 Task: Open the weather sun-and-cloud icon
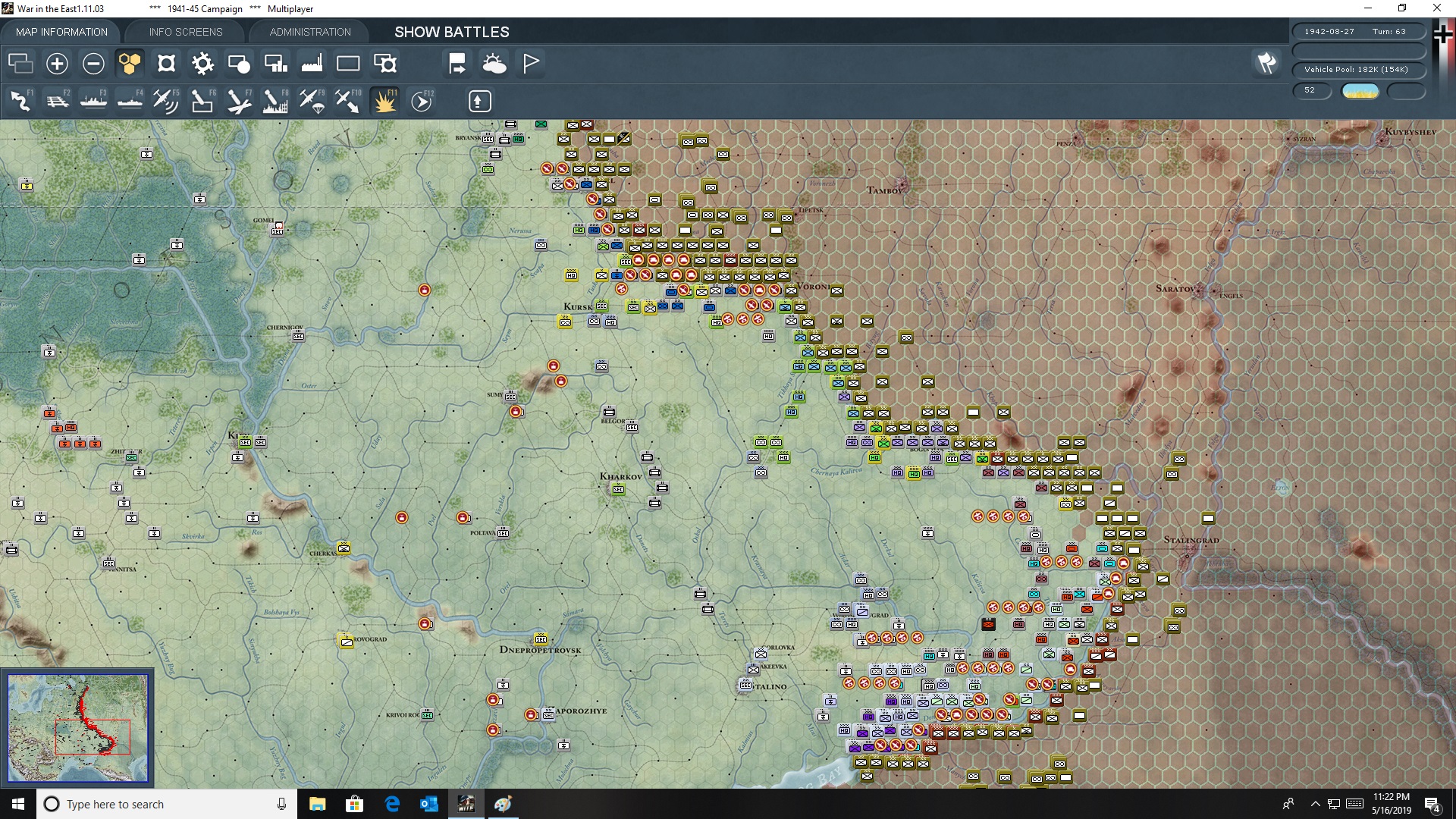pos(494,63)
